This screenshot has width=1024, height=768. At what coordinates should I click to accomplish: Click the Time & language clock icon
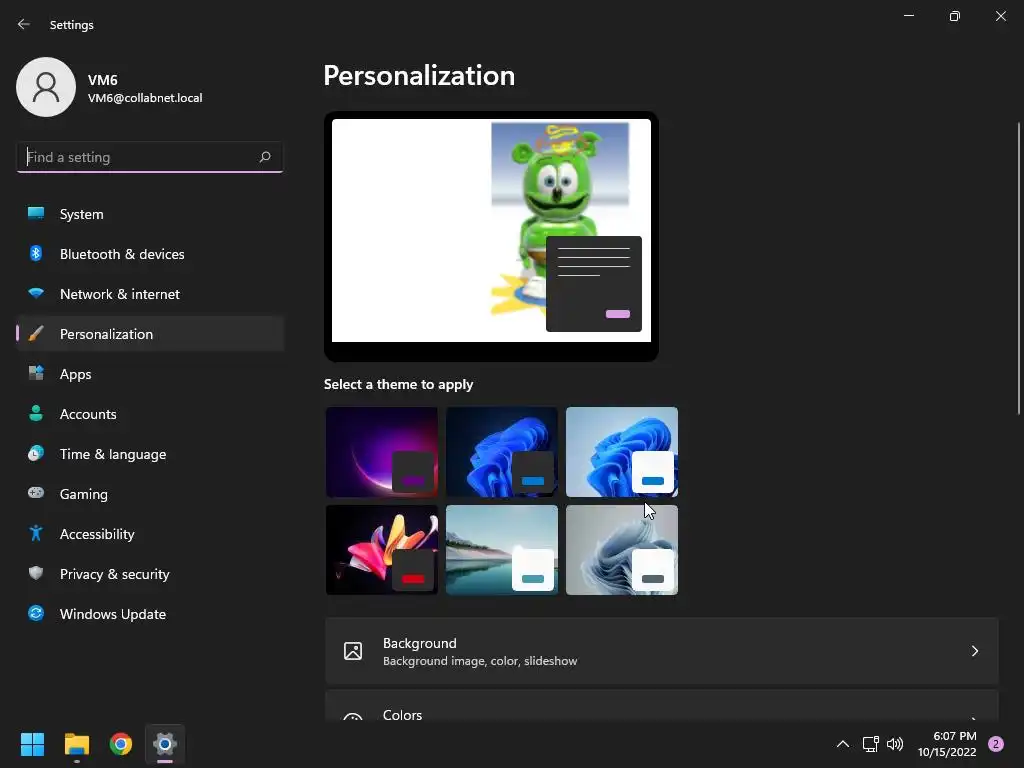(36, 453)
